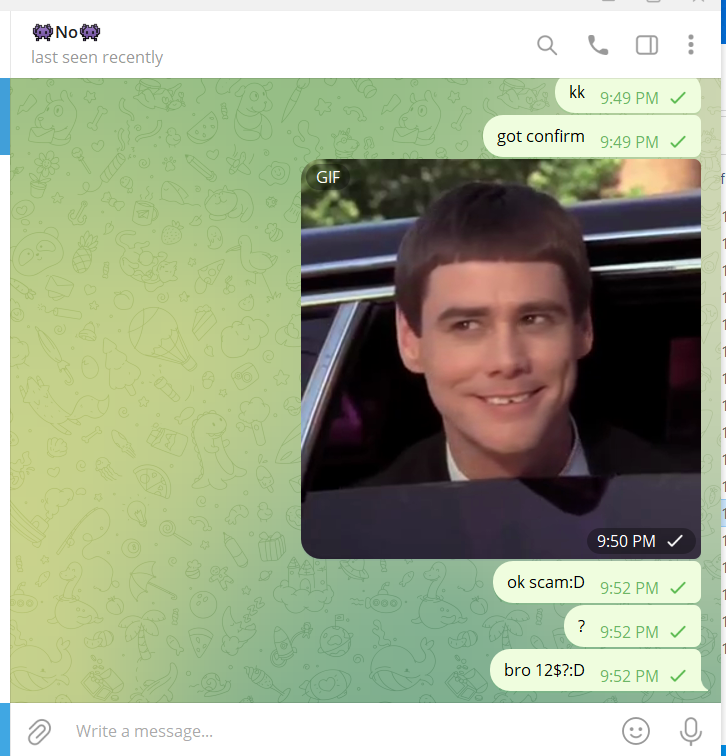Viewport: 726px width, 756px height.
Task: Click the check mark on 'got confirm'
Action: (x=678, y=142)
